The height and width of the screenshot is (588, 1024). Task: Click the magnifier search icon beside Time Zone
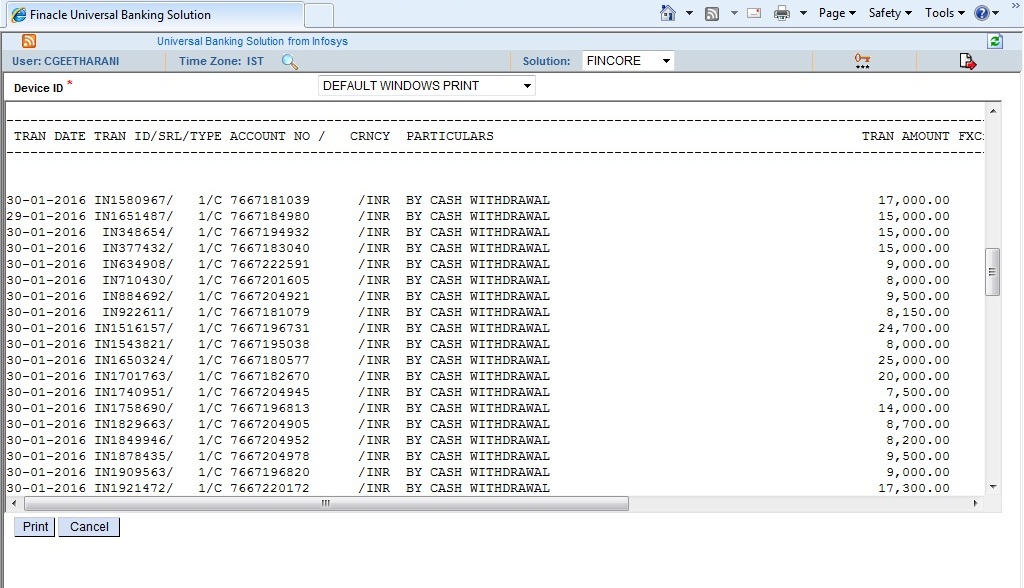click(x=290, y=61)
